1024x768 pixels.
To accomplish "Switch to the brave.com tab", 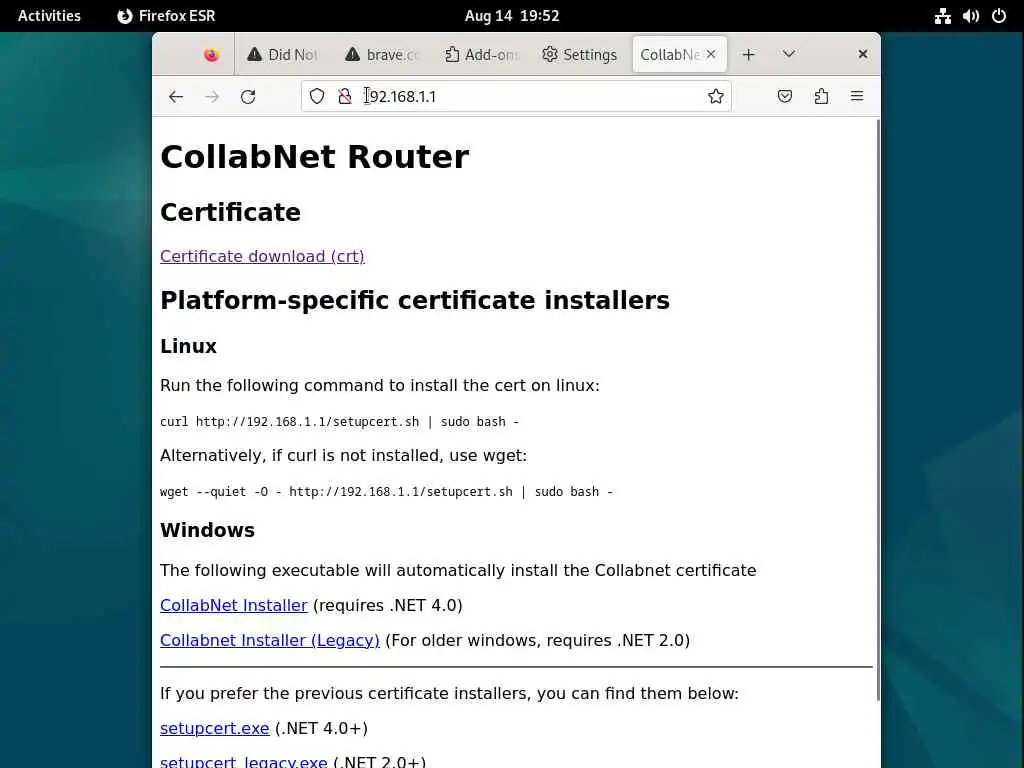I will tap(382, 55).
